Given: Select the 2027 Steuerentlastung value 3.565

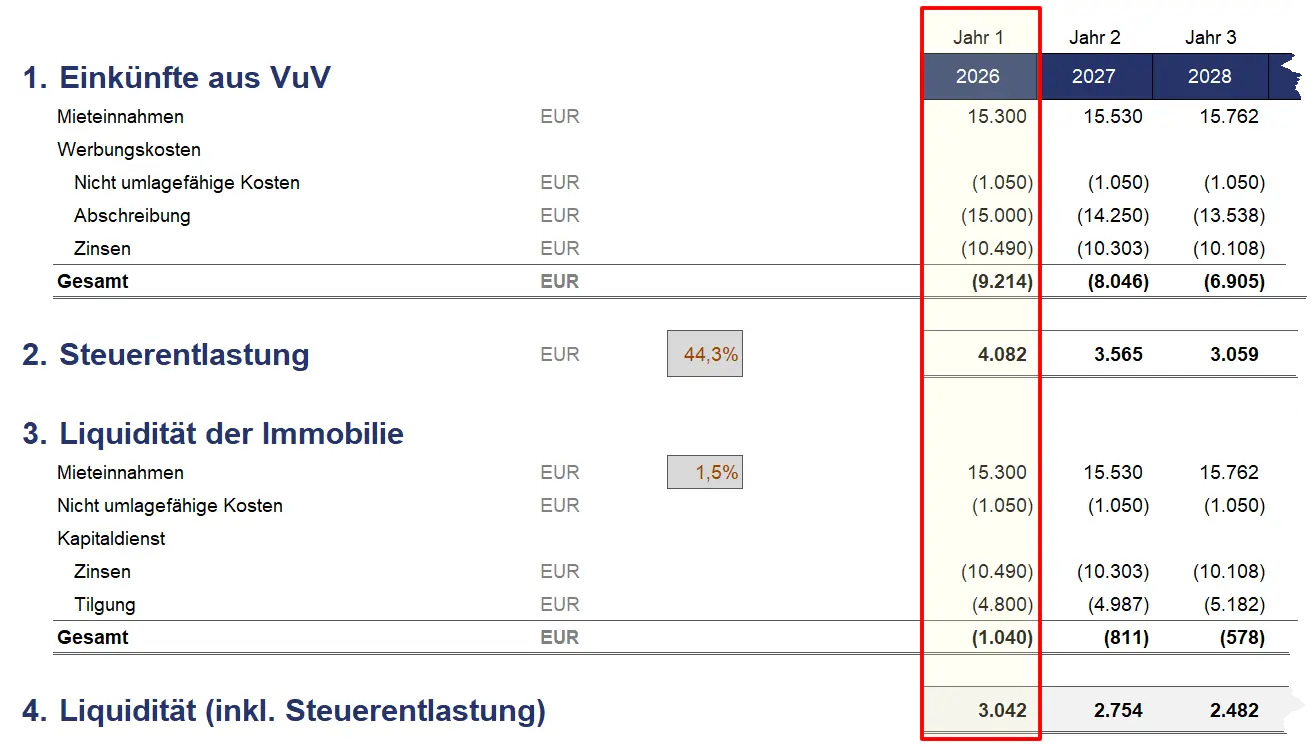Looking at the screenshot, I should [1118, 354].
